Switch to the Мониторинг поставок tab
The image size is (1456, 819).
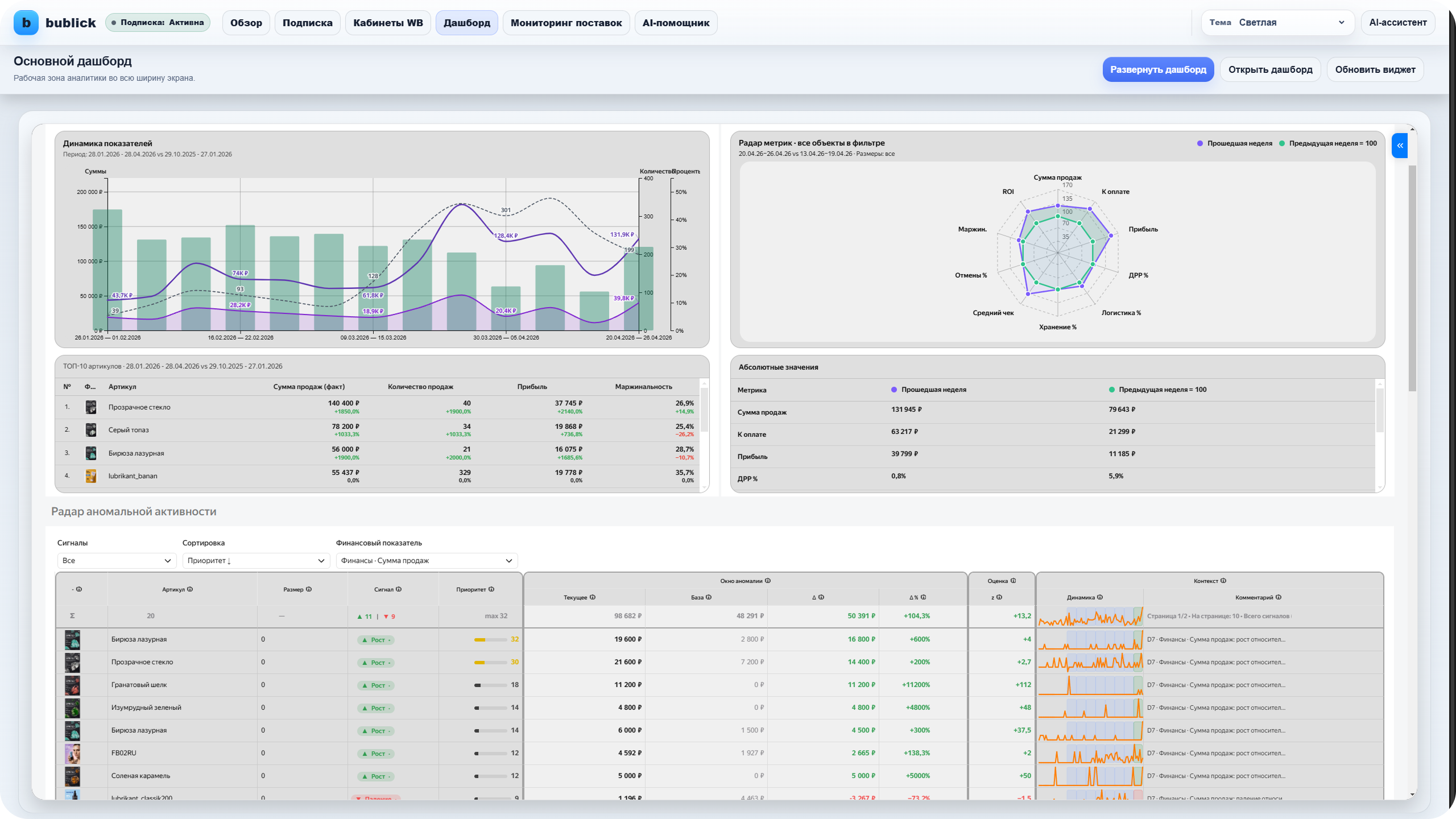566,23
